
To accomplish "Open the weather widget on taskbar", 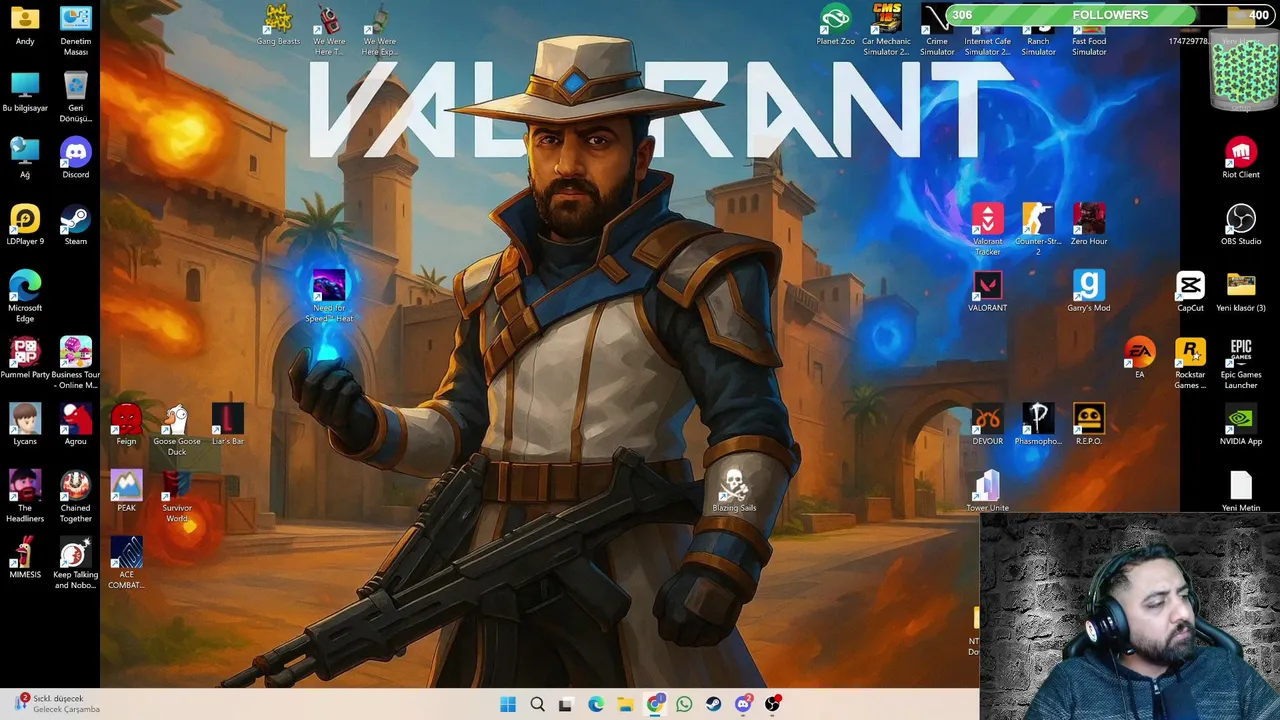I will pos(58,704).
